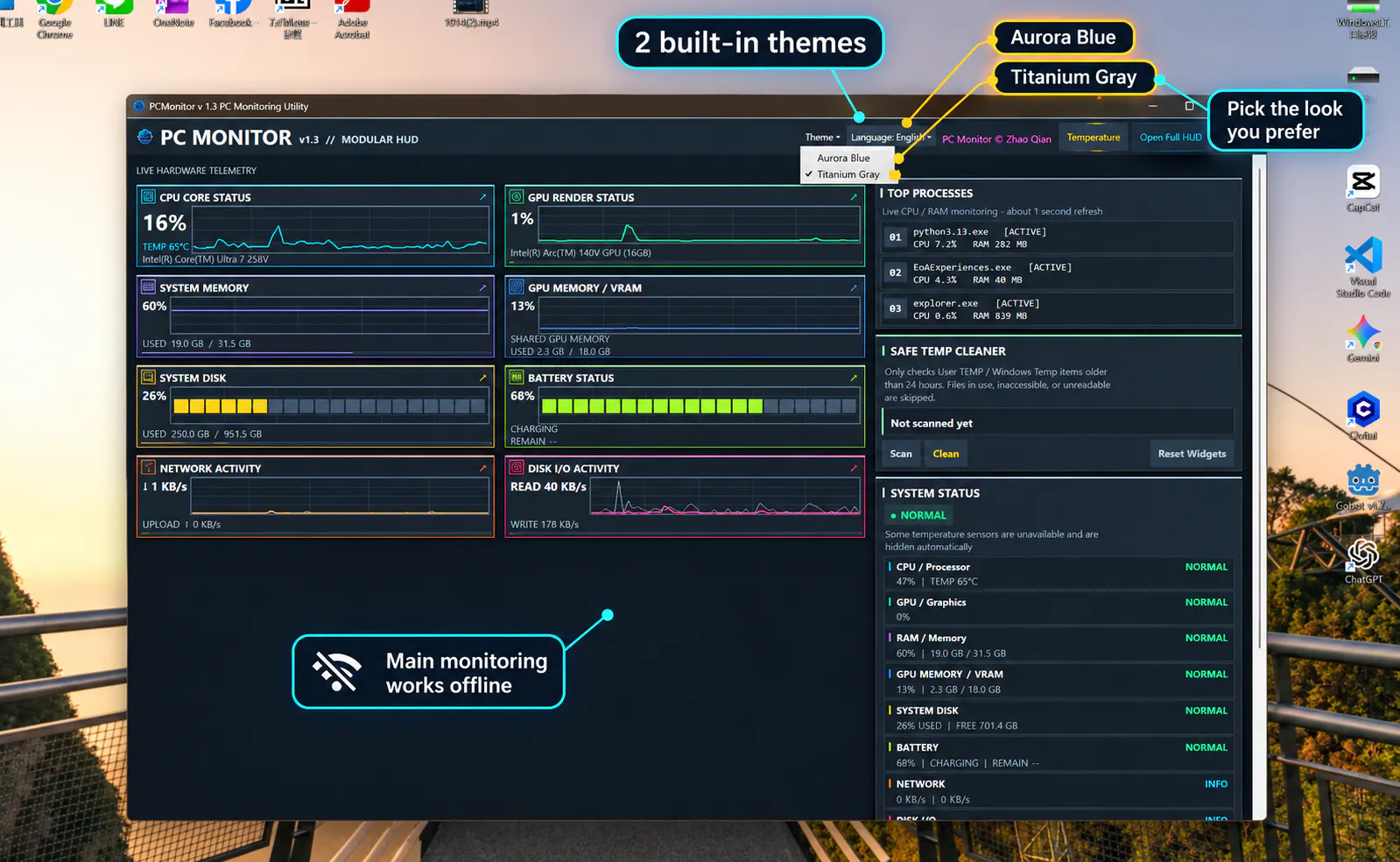Screen dimensions: 1400x862
Task: Toggle the Temperature display button
Action: point(1094,138)
